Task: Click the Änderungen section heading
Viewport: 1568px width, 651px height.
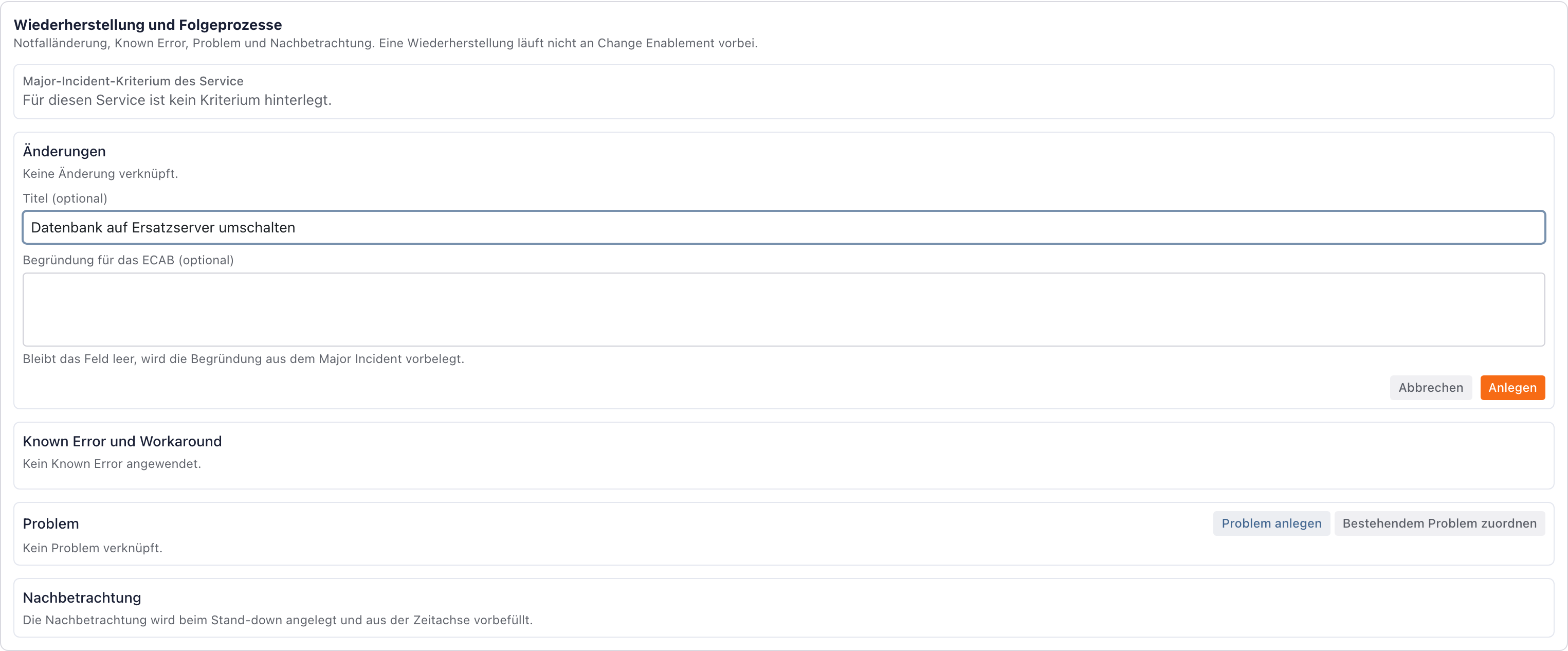Action: [x=65, y=151]
